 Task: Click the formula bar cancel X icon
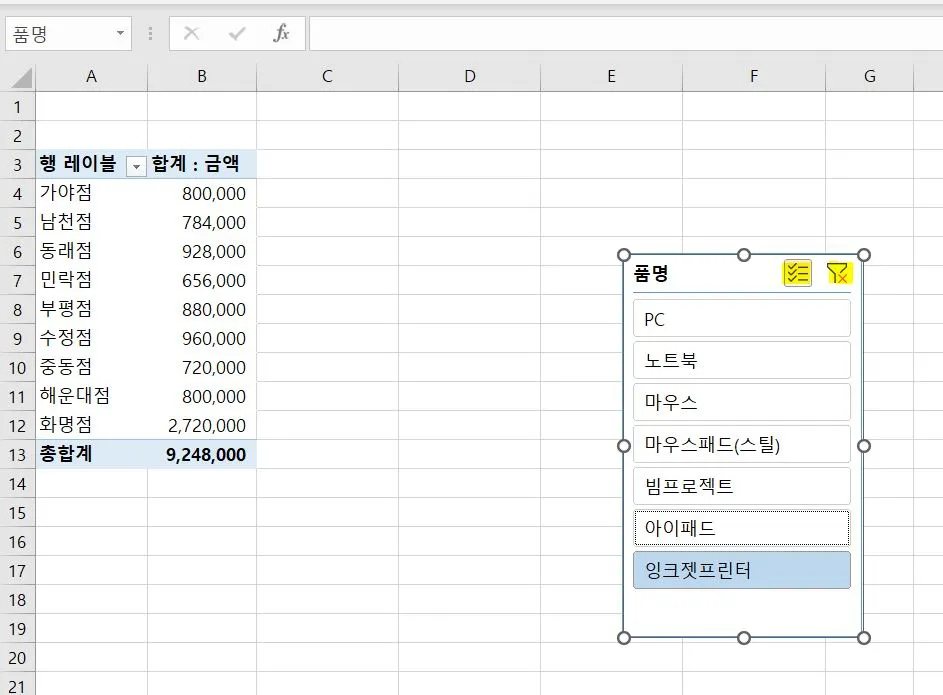coord(191,33)
